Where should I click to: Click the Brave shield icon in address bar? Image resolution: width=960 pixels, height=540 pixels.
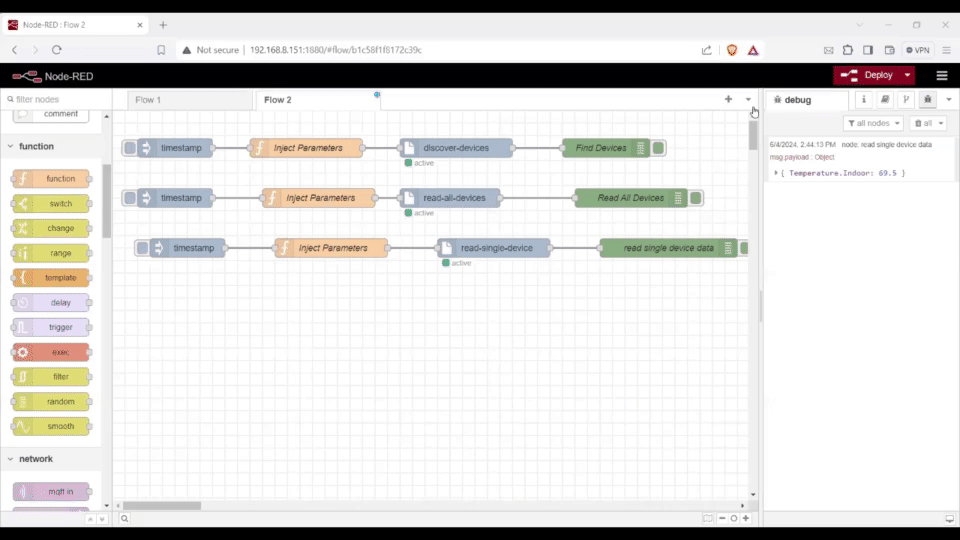point(732,50)
